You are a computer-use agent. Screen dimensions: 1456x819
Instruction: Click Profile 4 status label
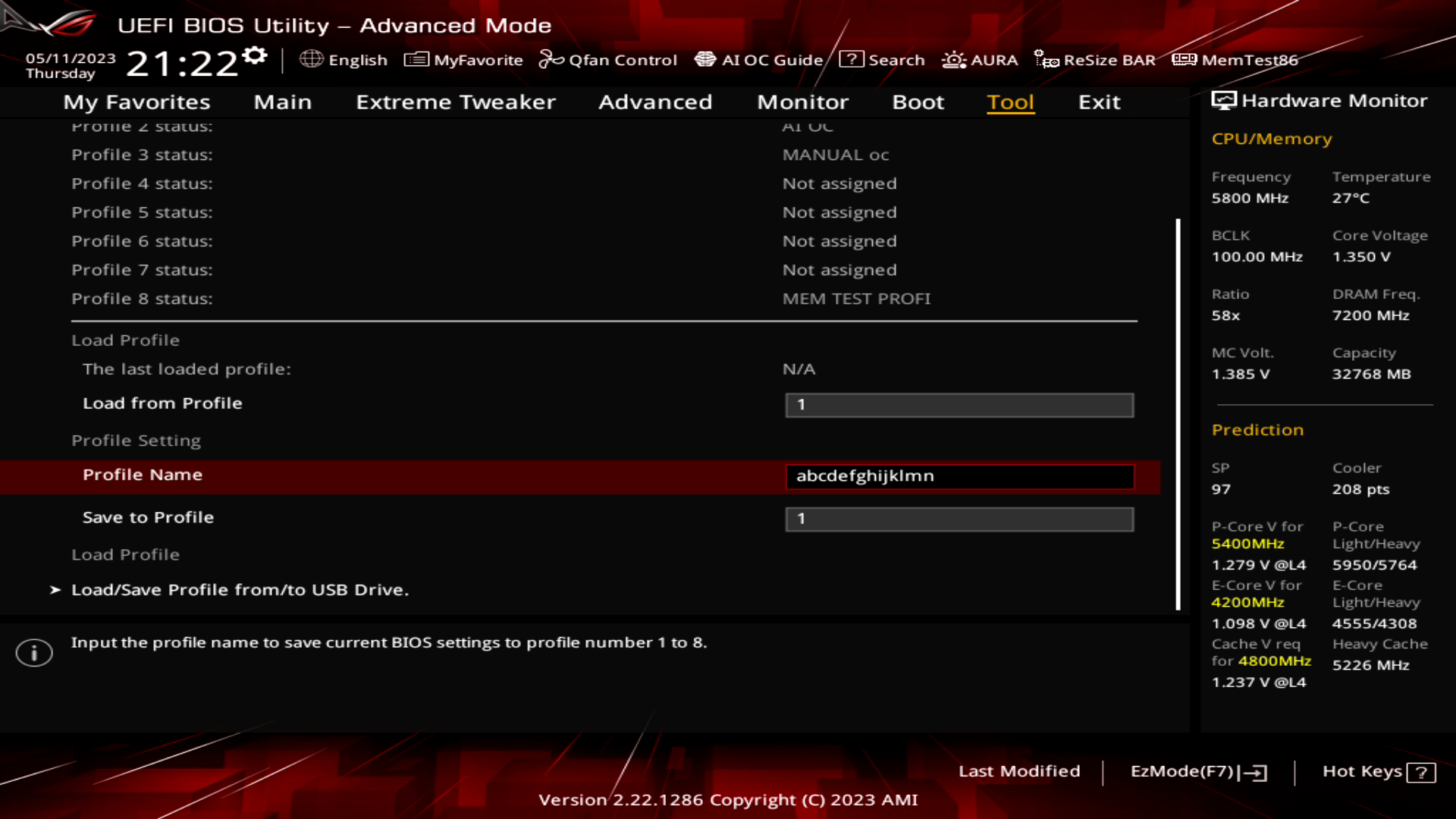click(x=142, y=184)
